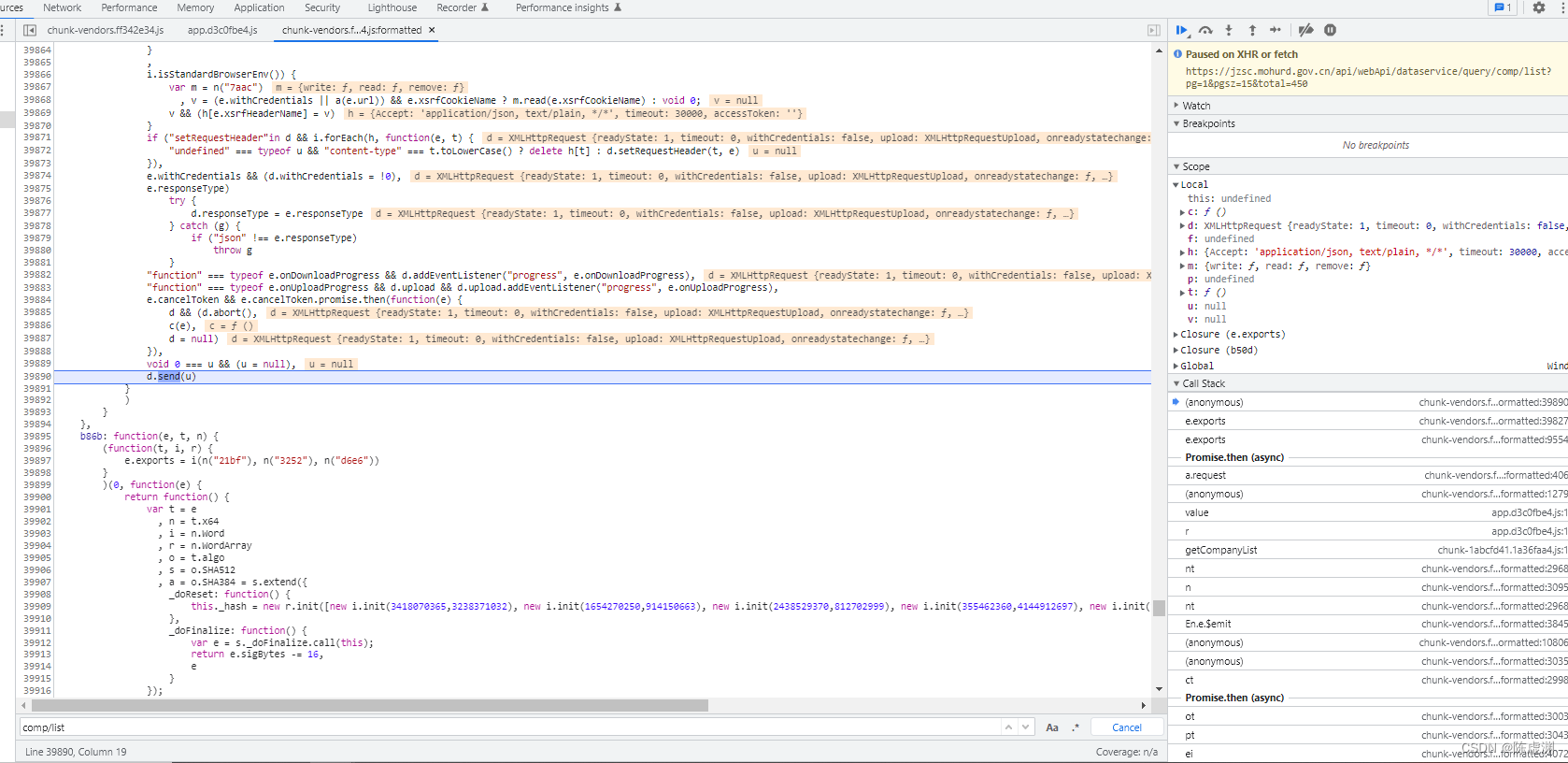Switch to the Network panel

point(63,7)
